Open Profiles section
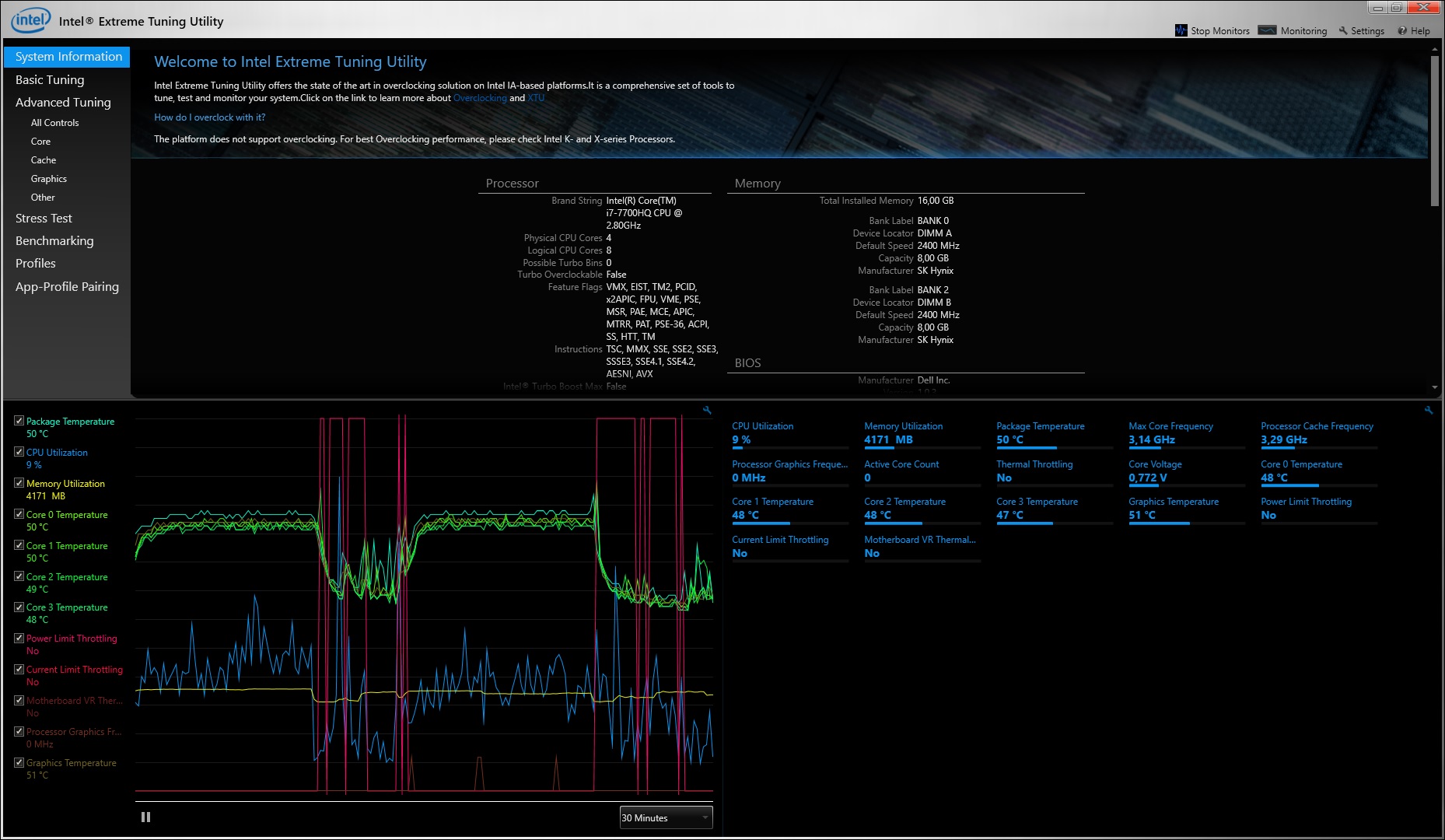 (x=36, y=264)
